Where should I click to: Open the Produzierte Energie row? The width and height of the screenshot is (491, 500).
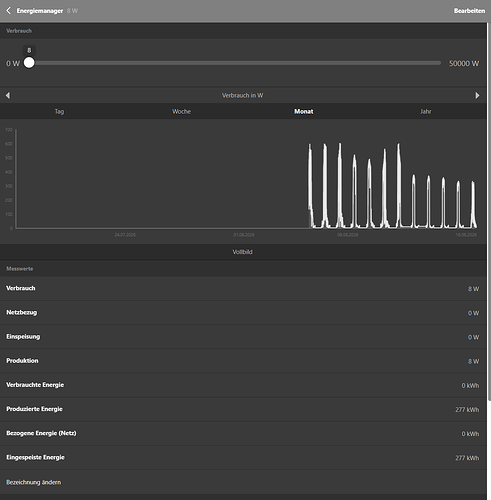[x=243, y=409]
